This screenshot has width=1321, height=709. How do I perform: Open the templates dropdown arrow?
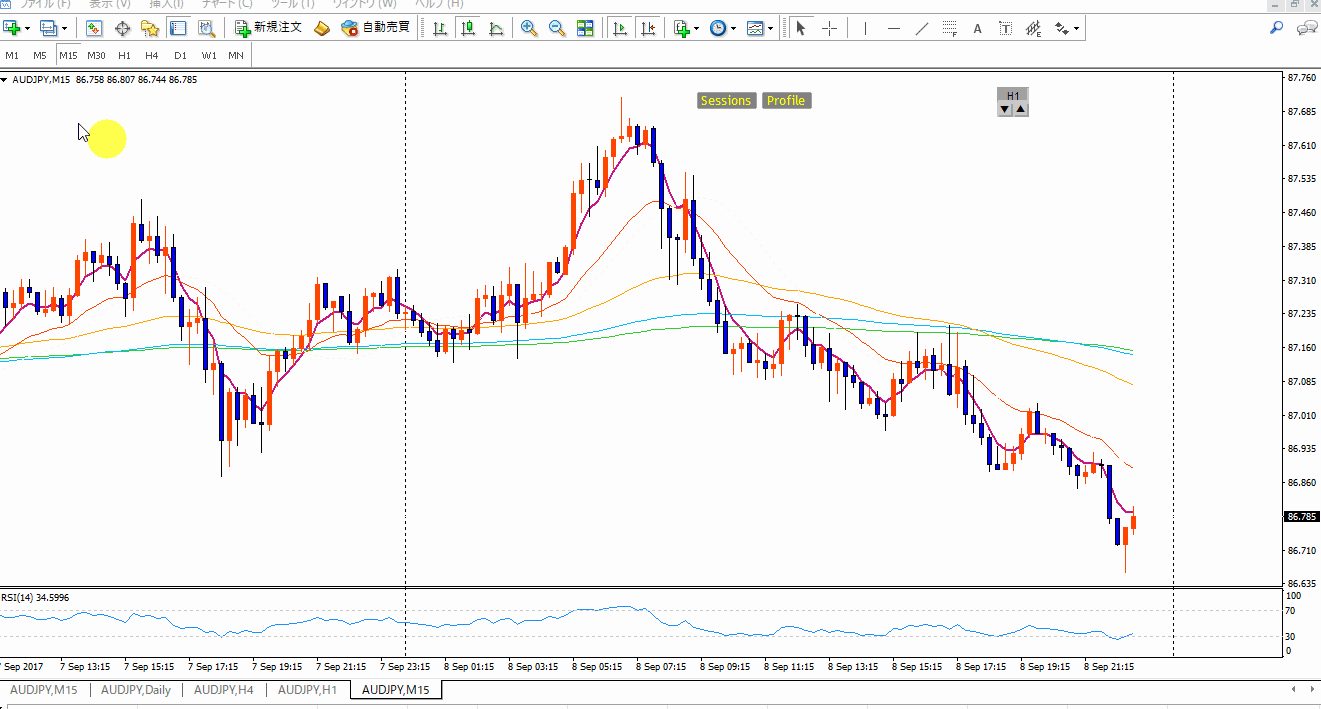coord(771,28)
